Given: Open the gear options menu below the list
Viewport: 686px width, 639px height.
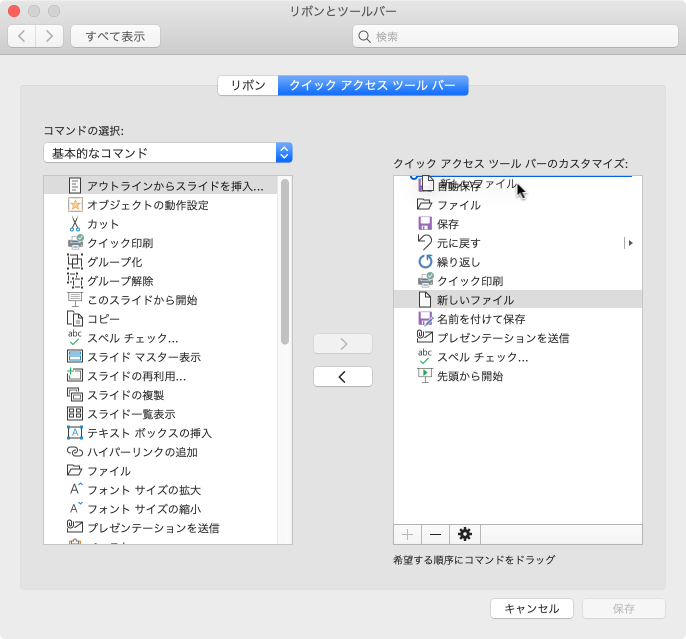Looking at the screenshot, I should click(463, 534).
